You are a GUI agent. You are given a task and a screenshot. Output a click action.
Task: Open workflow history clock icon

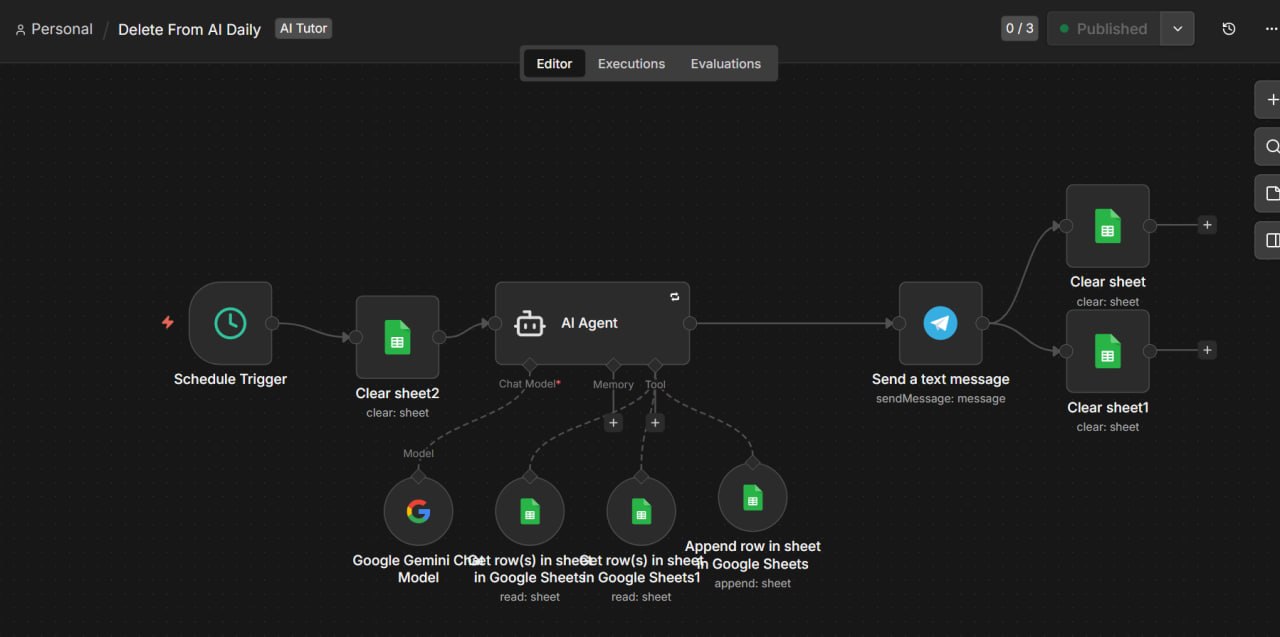click(x=1229, y=29)
